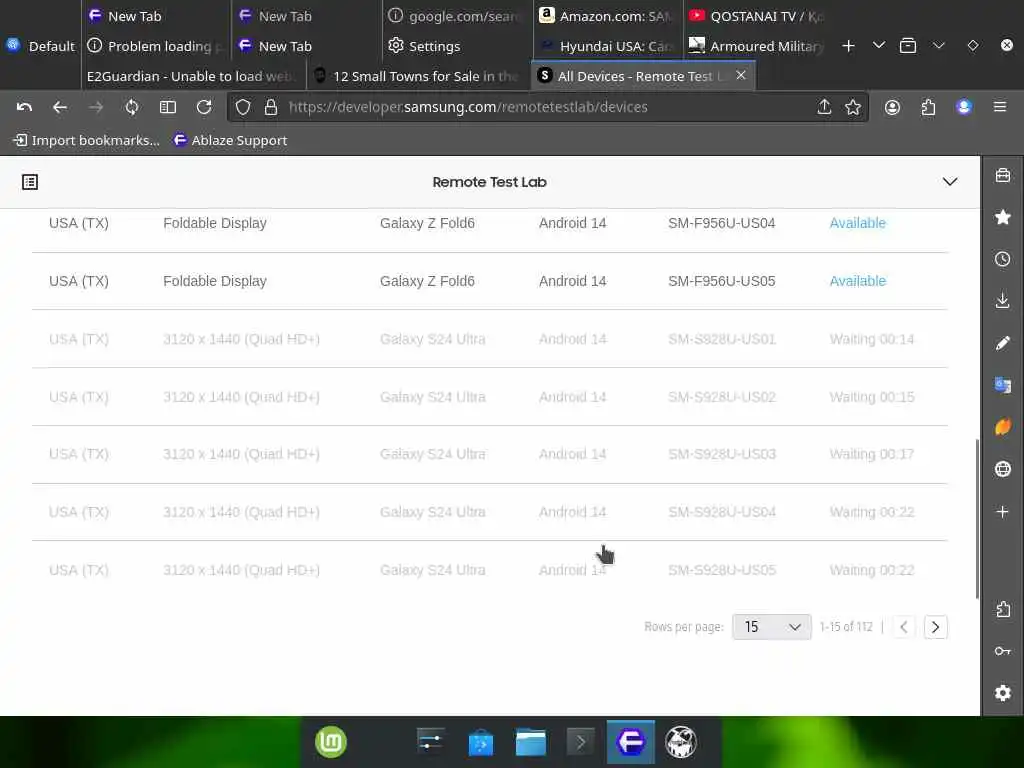Screen dimensions: 1024x768
Task: Select the Default workspace
Action: [40, 46]
